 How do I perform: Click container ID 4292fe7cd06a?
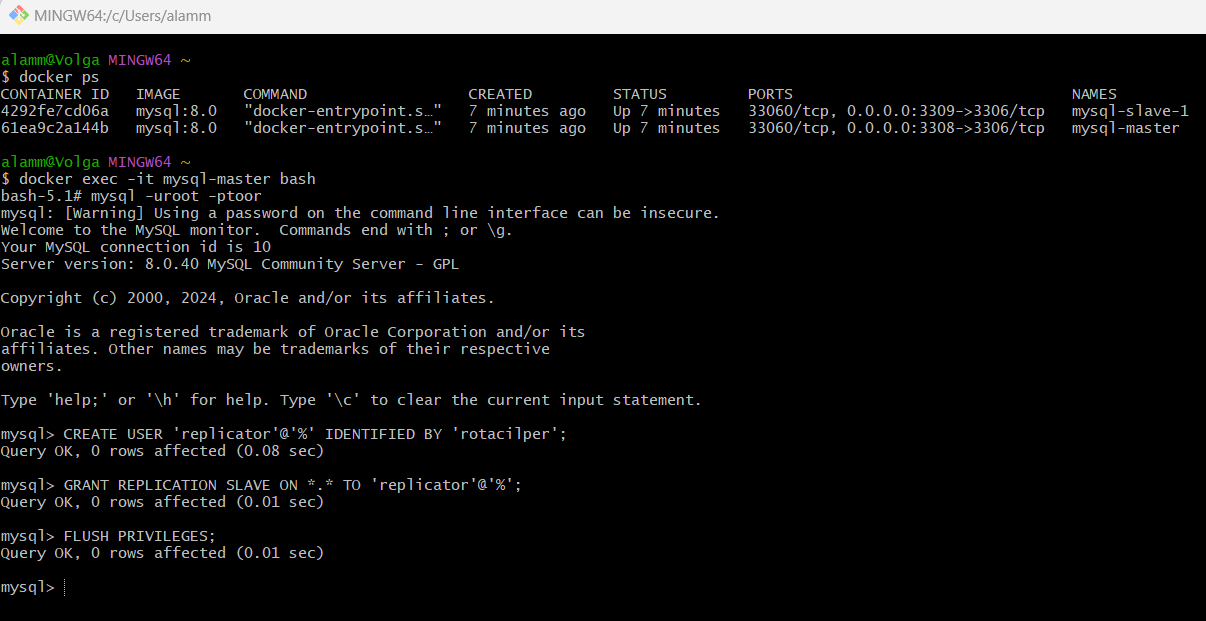pyautogui.click(x=55, y=111)
